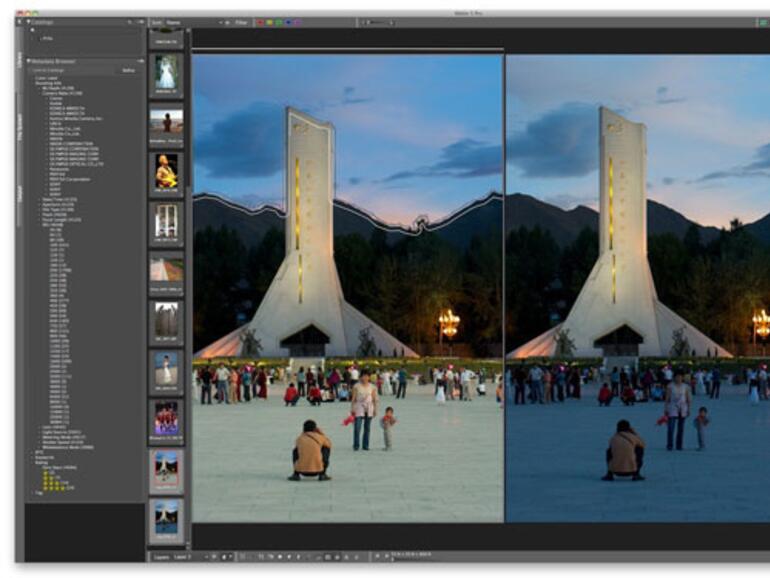770x578 pixels.
Task: Select the bride in white dress thumbnail
Action: (x=166, y=75)
